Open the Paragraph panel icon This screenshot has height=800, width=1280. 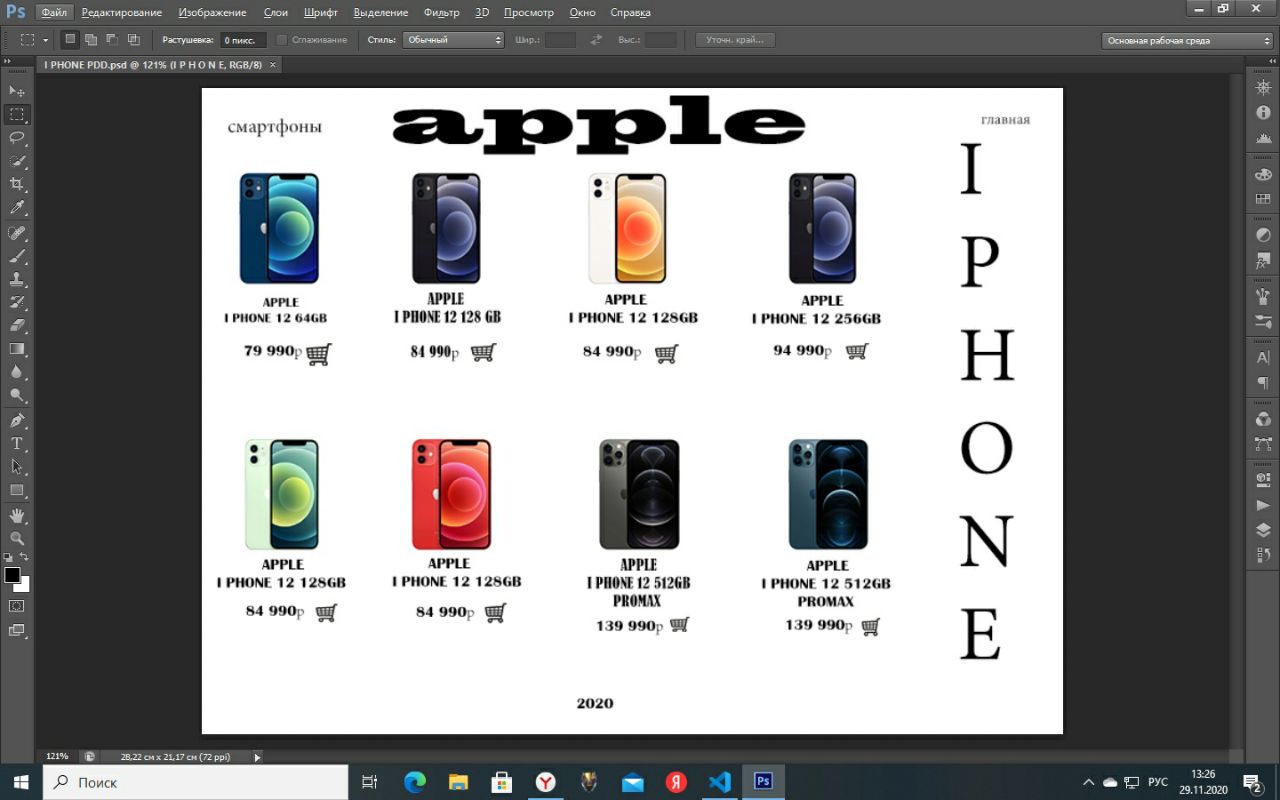tap(1263, 383)
